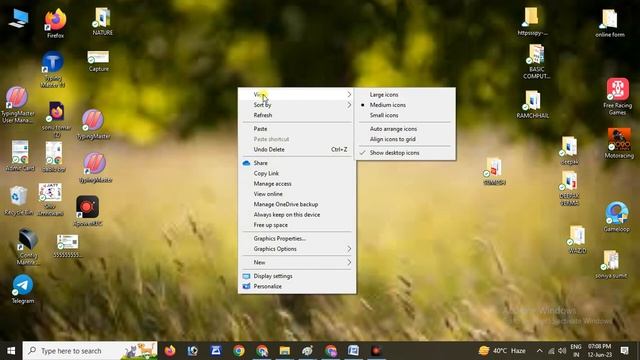Choose Copy Link in the context menu

tap(297, 173)
